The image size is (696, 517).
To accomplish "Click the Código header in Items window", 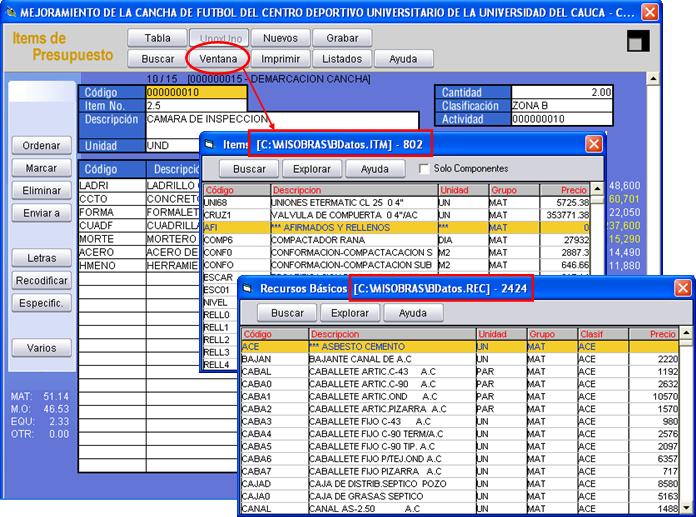I will pyautogui.click(x=237, y=190).
